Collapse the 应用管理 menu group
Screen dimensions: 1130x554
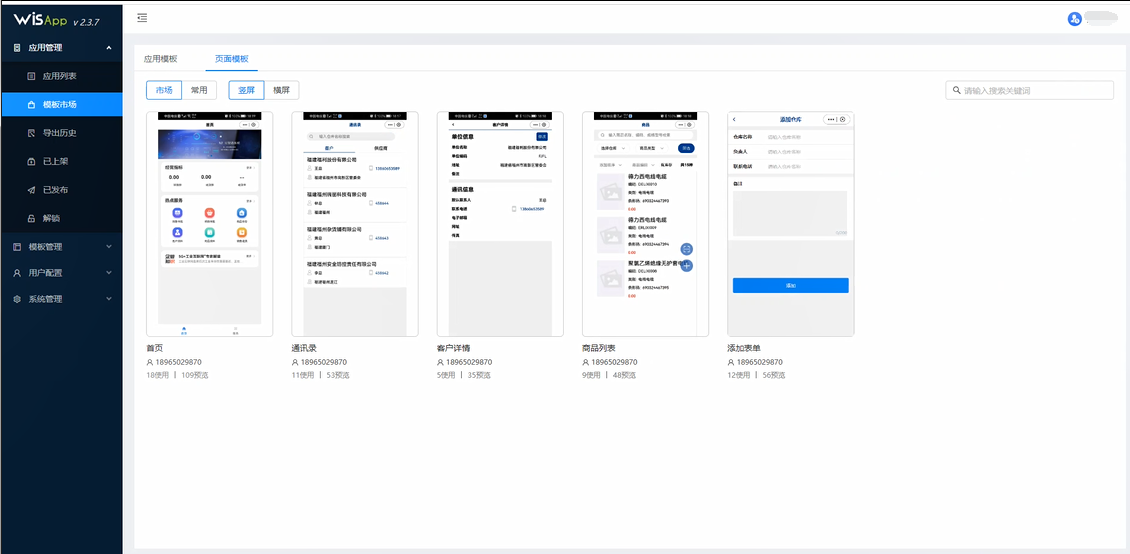[61, 47]
